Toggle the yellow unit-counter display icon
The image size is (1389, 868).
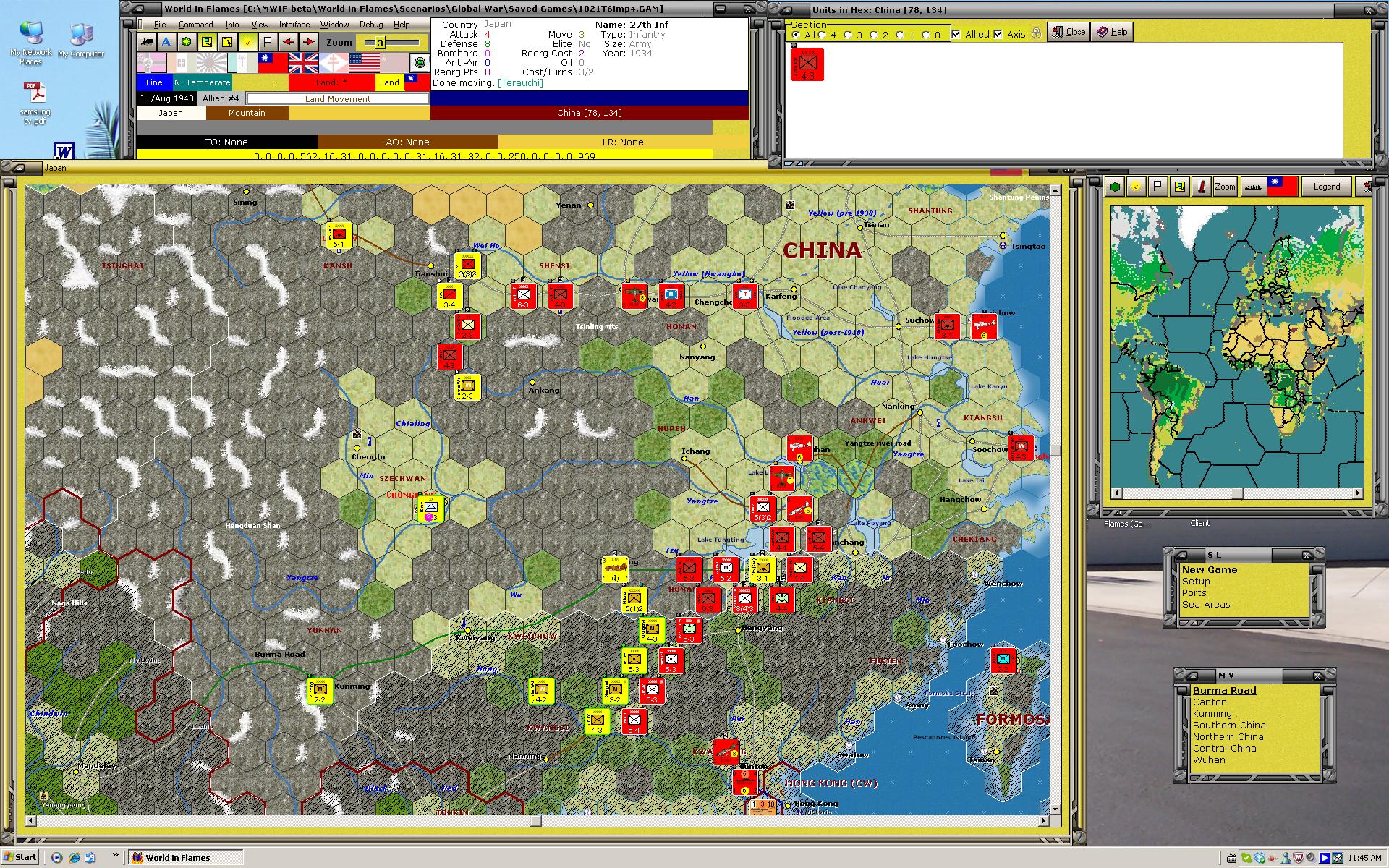pyautogui.click(x=207, y=42)
